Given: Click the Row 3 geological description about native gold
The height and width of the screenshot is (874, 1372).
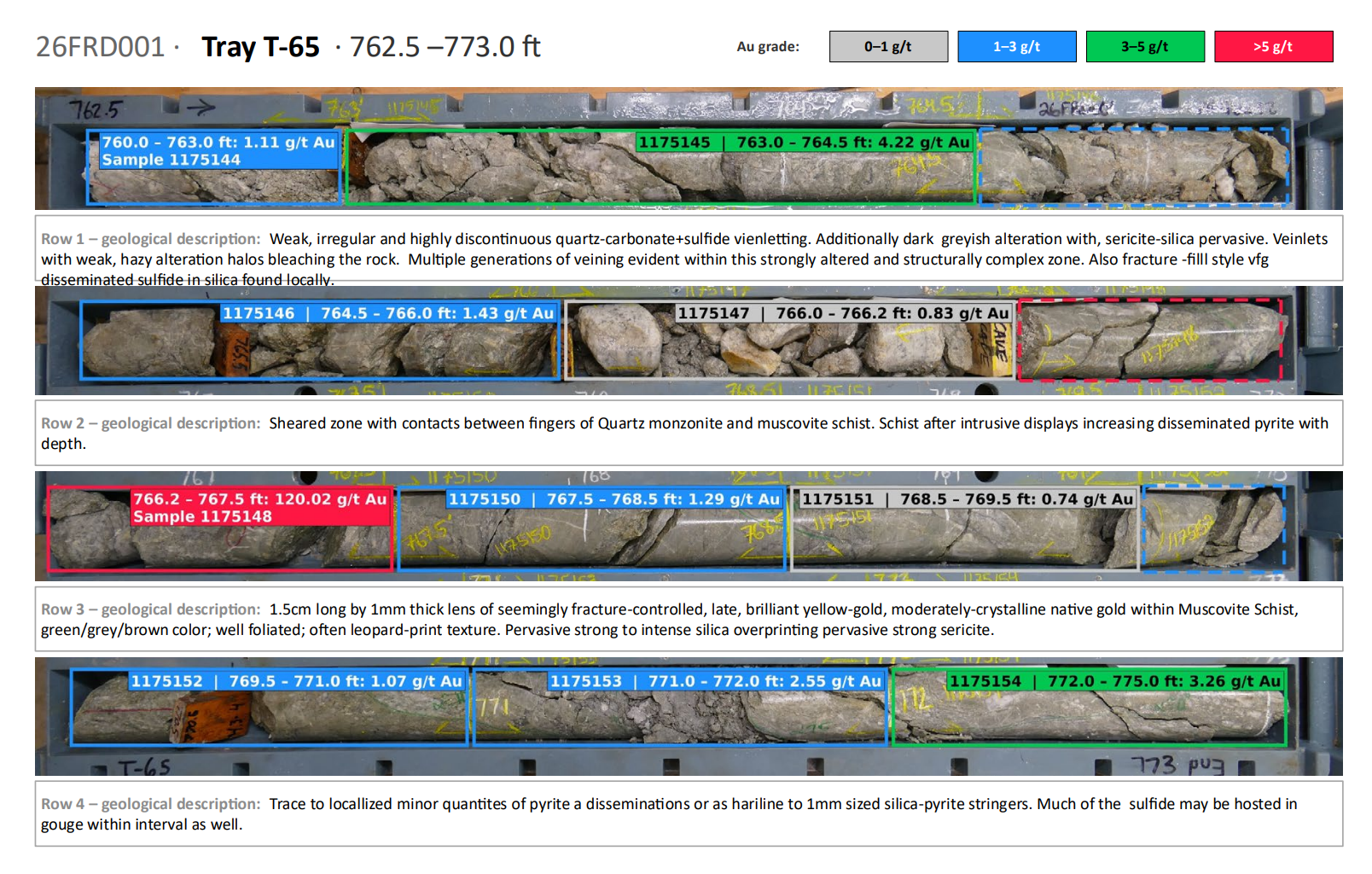Looking at the screenshot, I should pyautogui.click(x=689, y=619).
